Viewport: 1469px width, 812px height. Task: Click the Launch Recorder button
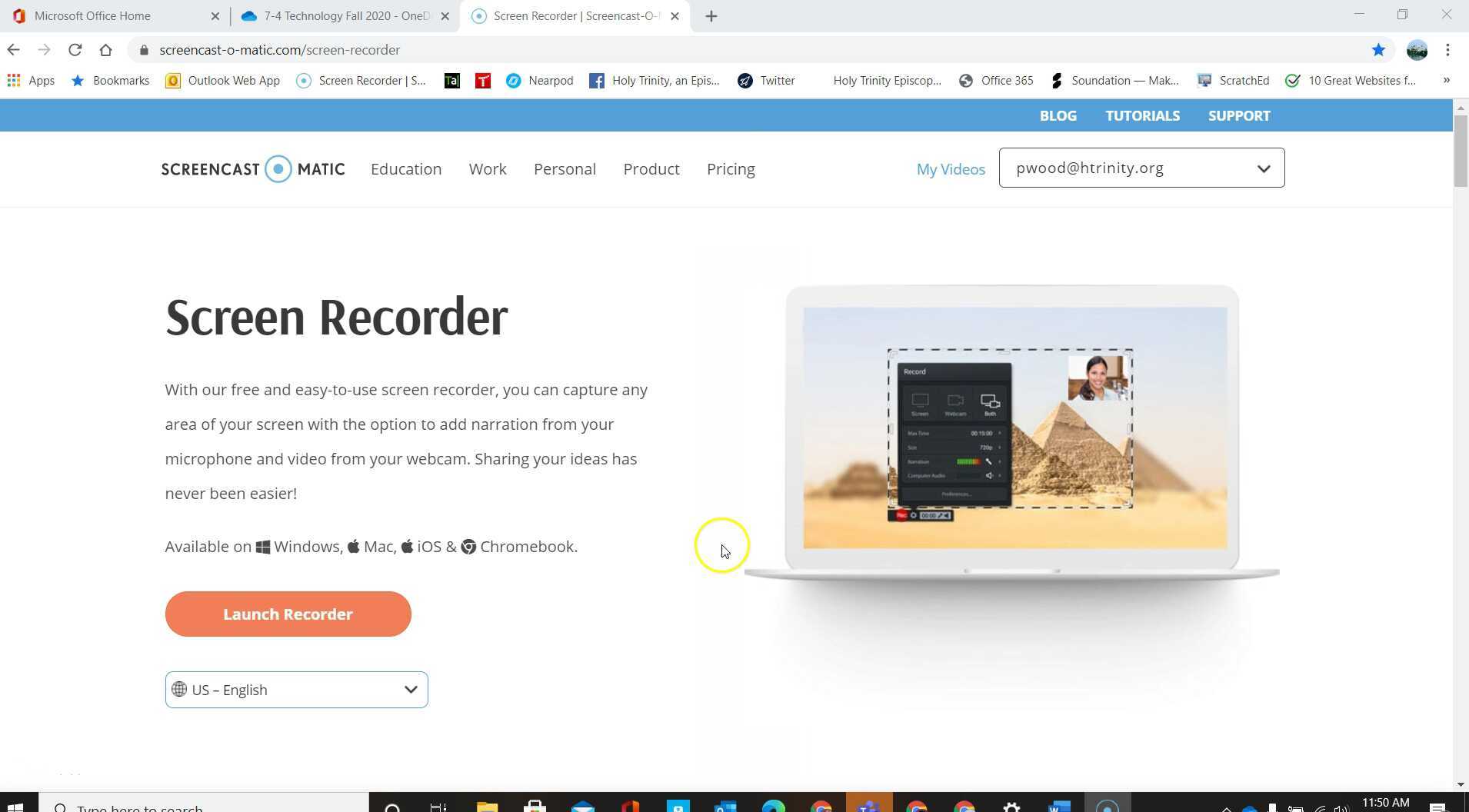[288, 614]
